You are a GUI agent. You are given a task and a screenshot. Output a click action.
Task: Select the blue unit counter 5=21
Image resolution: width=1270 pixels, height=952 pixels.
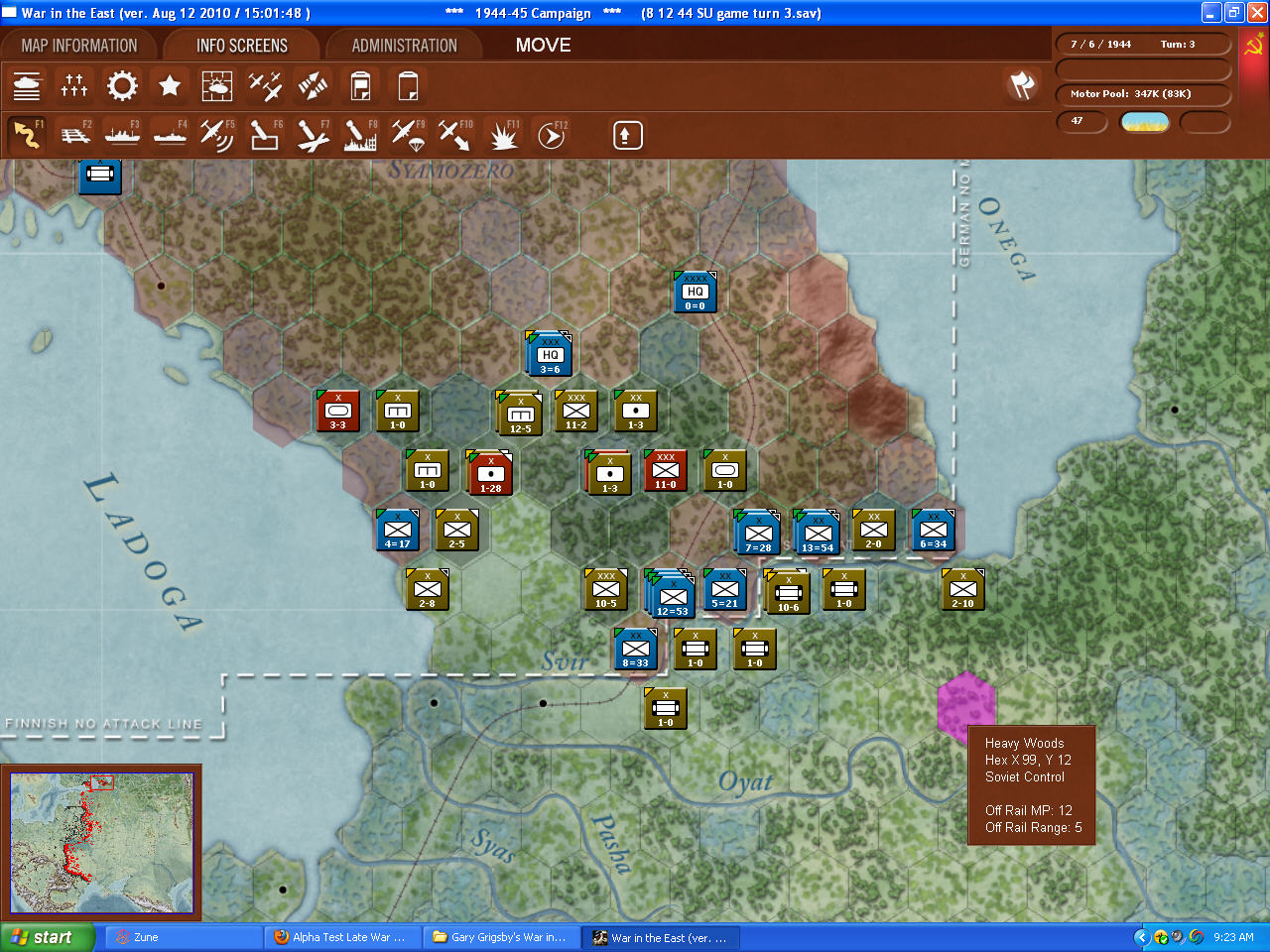(724, 589)
